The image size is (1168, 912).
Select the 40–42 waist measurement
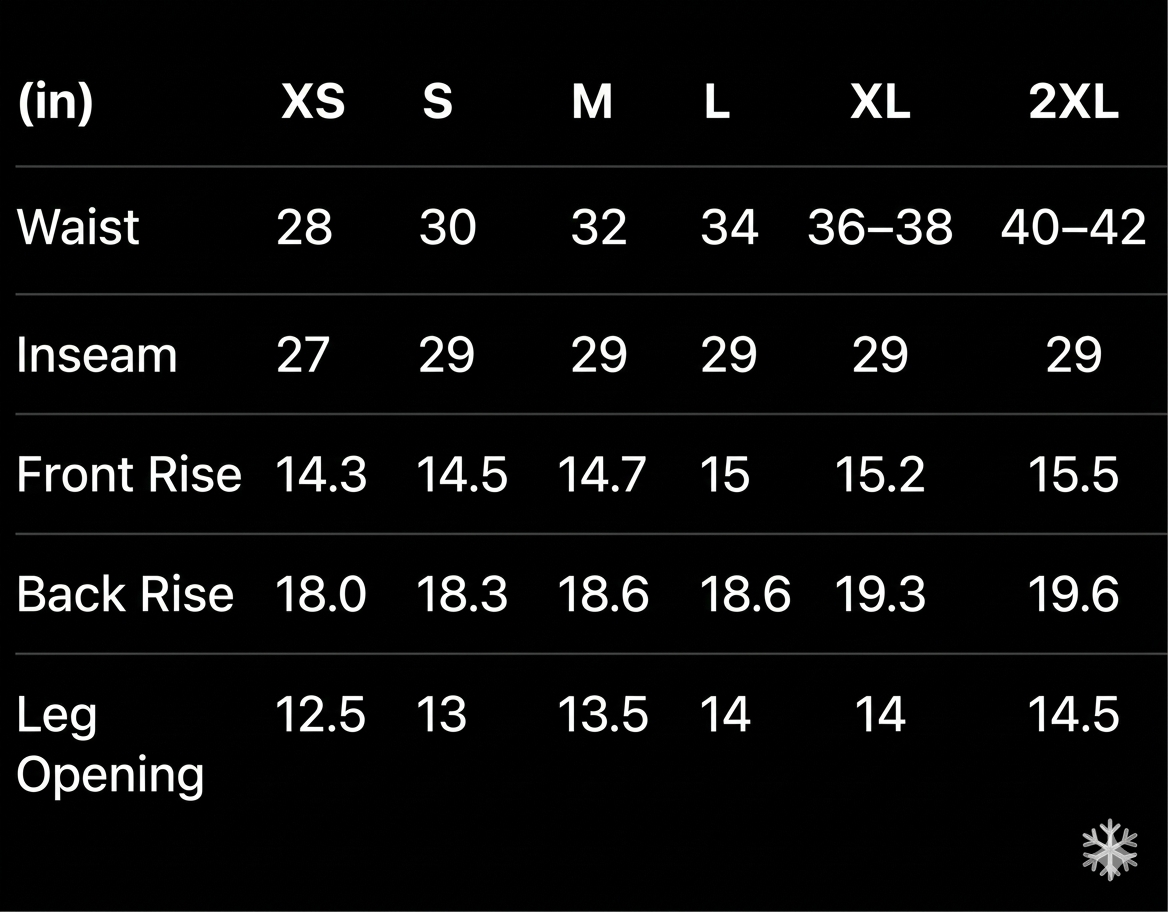point(1073,227)
